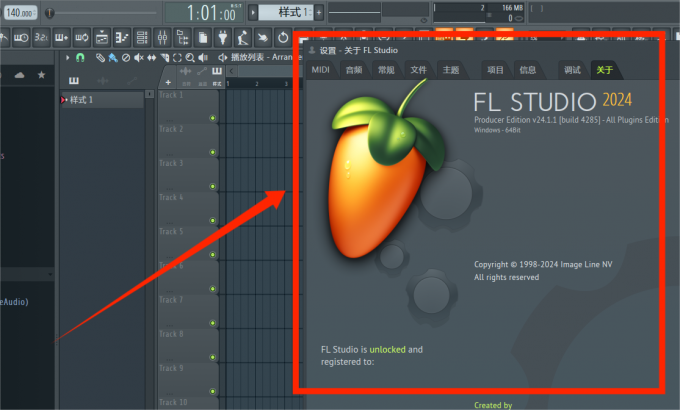
Task: Select the dashed-square selection tool in playlist
Action: coord(177,57)
